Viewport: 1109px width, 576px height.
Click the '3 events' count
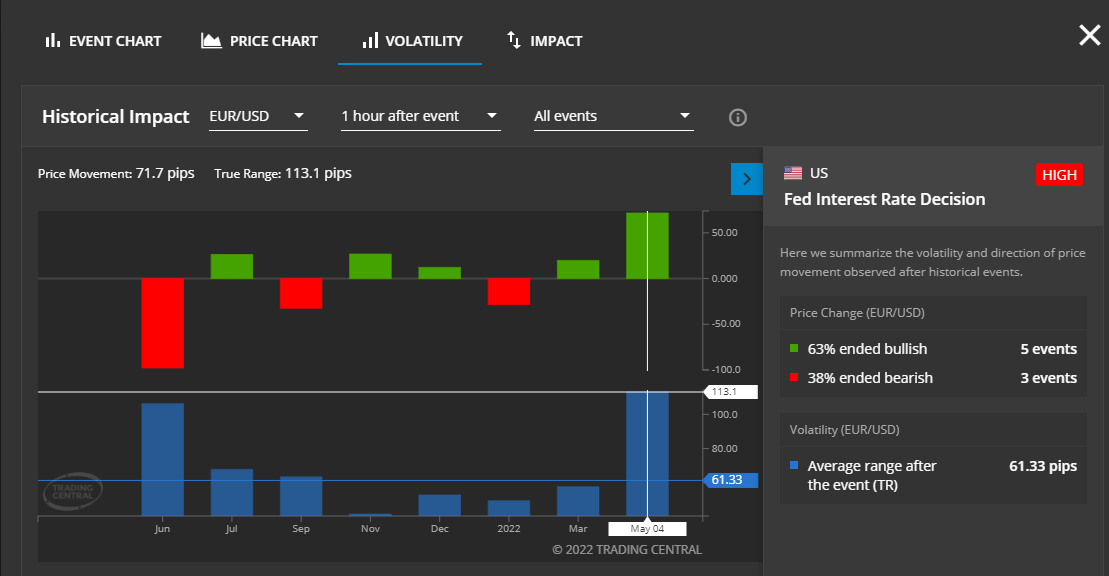pyautogui.click(x=1048, y=378)
